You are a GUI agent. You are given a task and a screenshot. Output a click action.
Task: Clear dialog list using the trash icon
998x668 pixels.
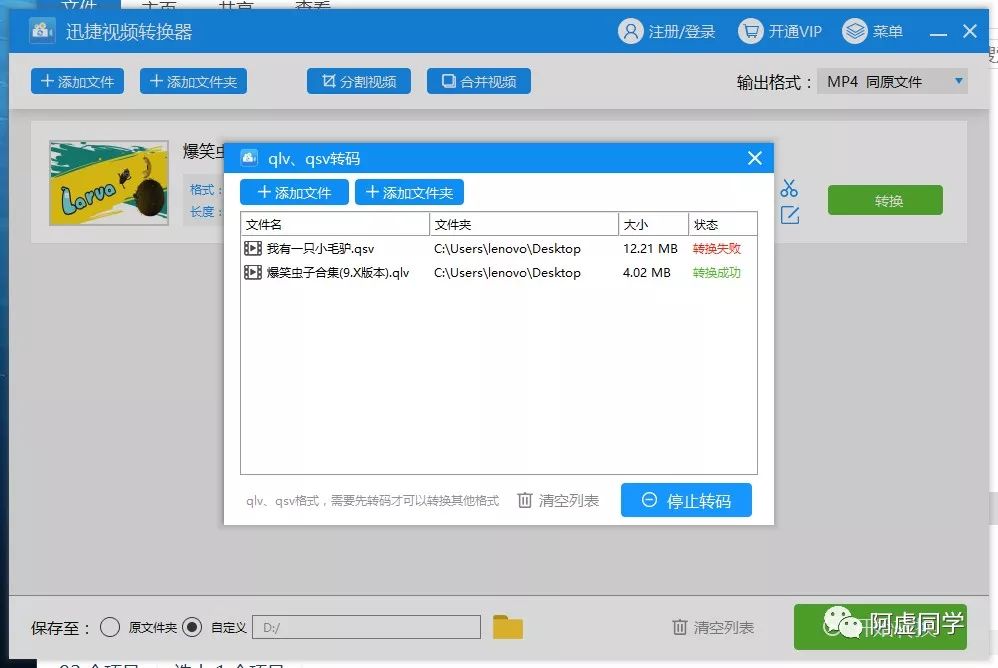pos(524,500)
